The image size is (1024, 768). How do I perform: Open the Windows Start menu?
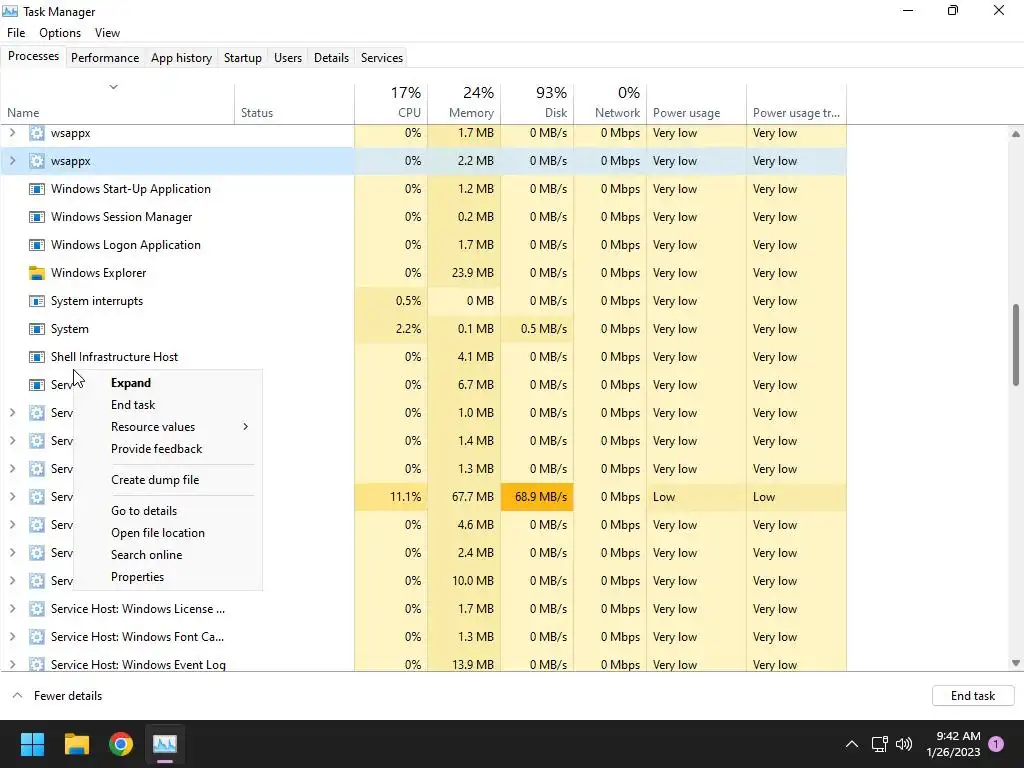tap(32, 744)
